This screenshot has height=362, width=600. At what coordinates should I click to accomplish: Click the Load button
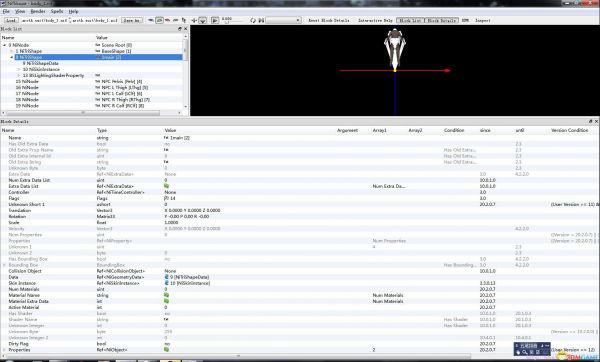(11, 20)
